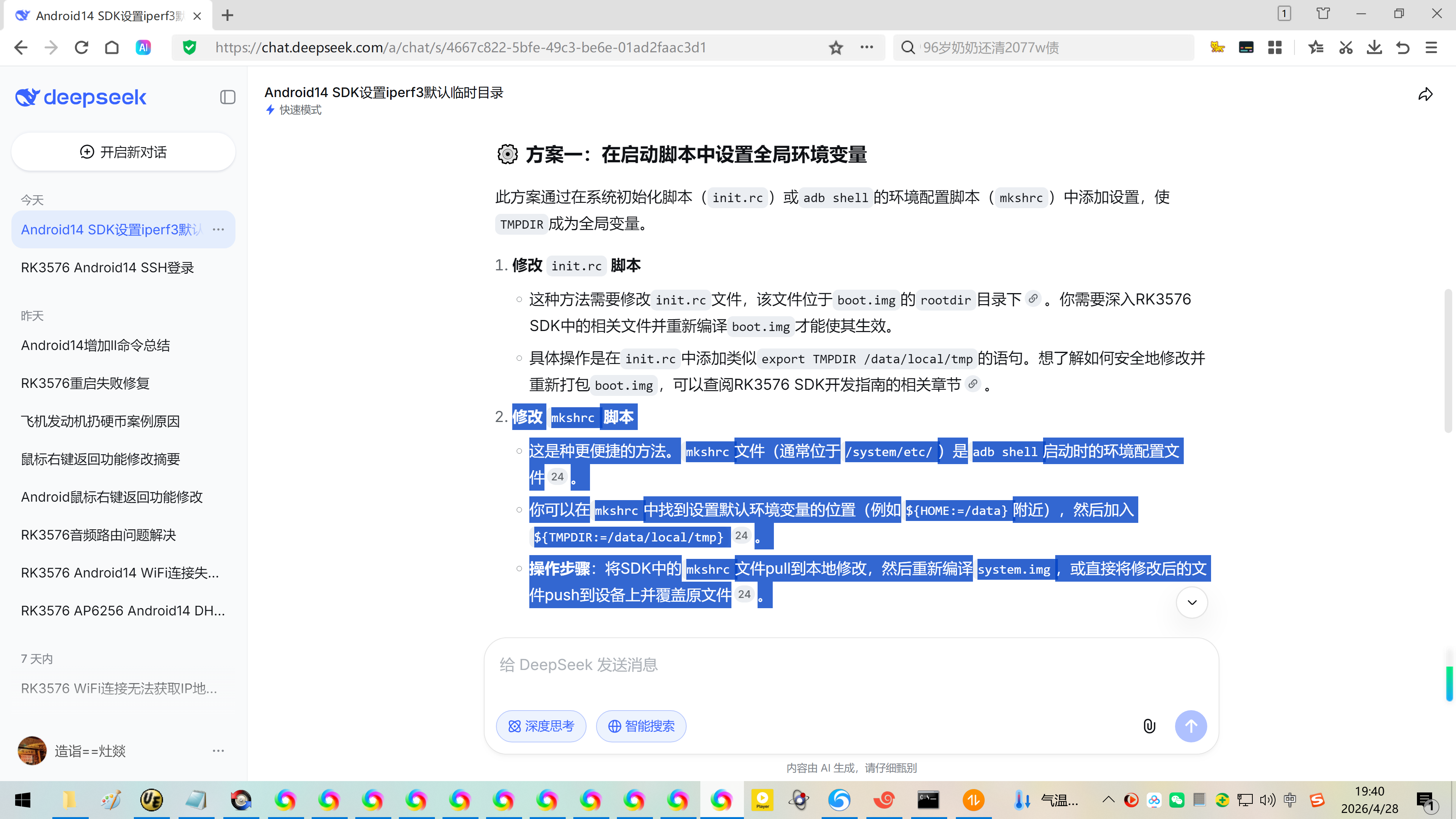Click the scissors screenshot tool icon
Image resolution: width=1456 pixels, height=819 pixels.
point(1345,47)
